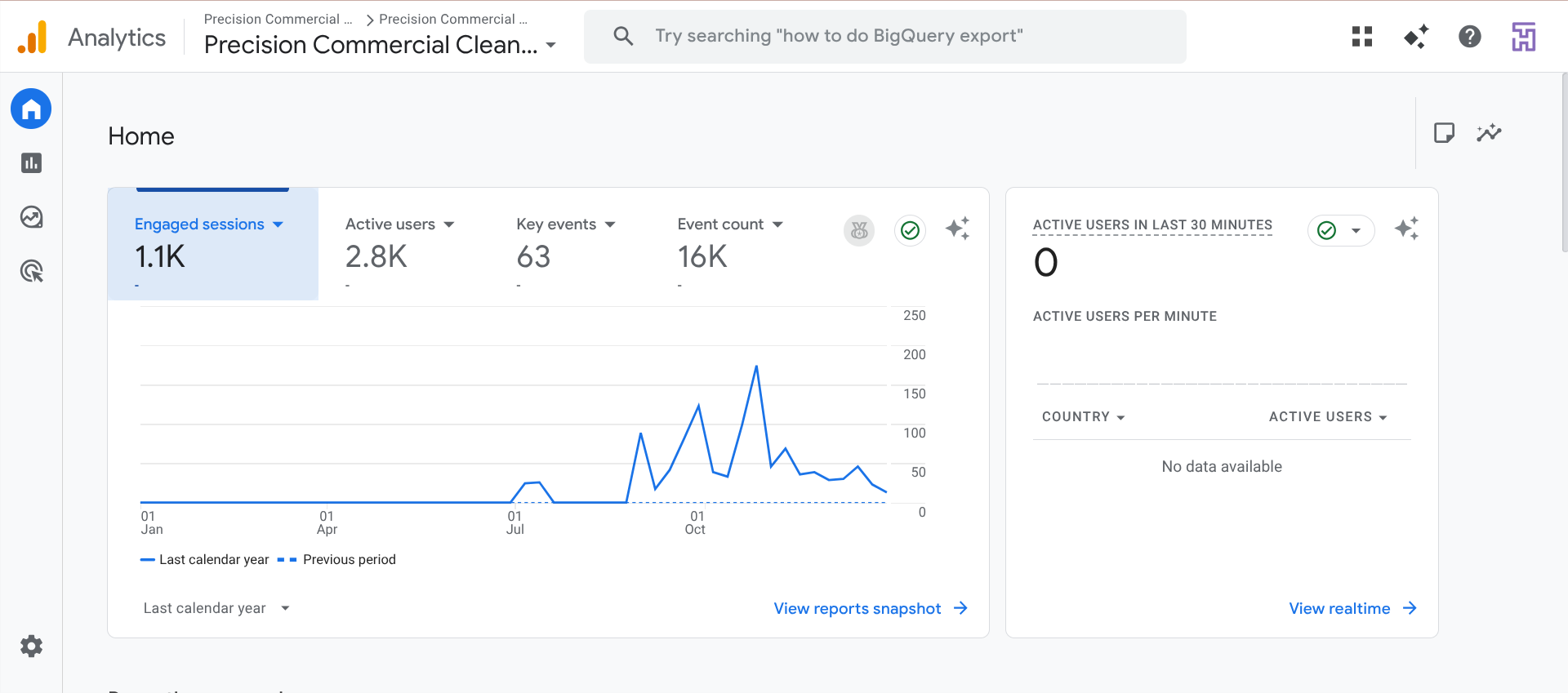The height and width of the screenshot is (693, 1568).
Task: Click the ACTIVE USERS PER MINUTE label
Action: pos(1125,316)
